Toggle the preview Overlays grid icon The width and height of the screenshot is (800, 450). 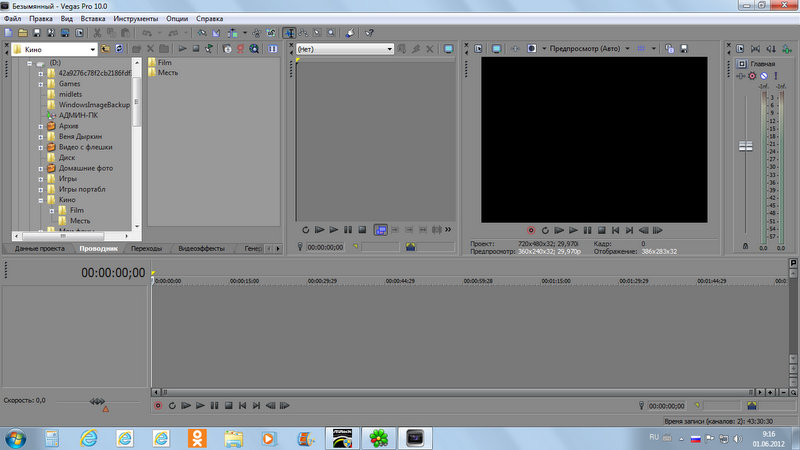coord(641,48)
